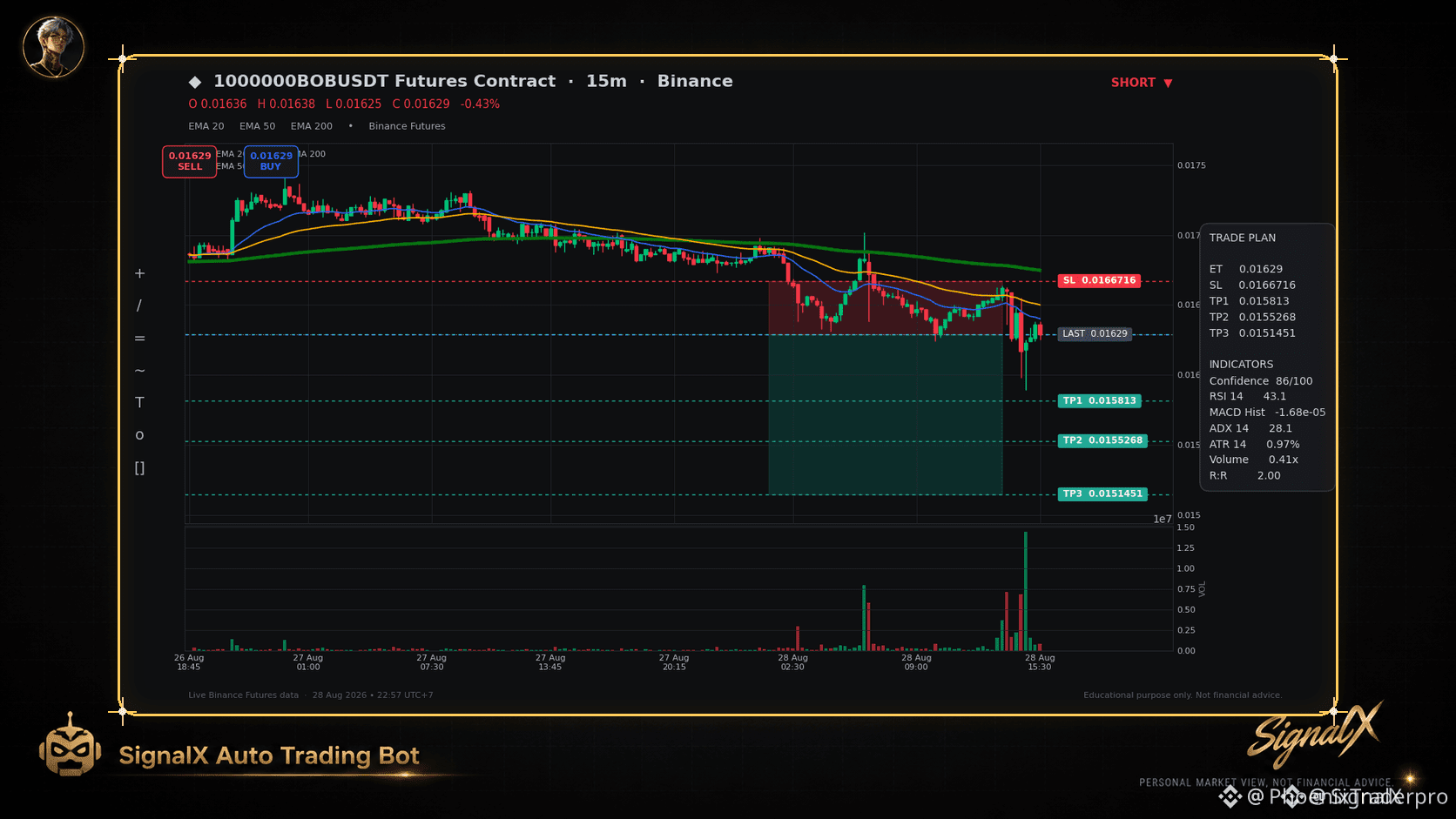Click the TP3 0.0151451 price tag
This screenshot has height=819, width=1456.
pyautogui.click(x=1102, y=493)
